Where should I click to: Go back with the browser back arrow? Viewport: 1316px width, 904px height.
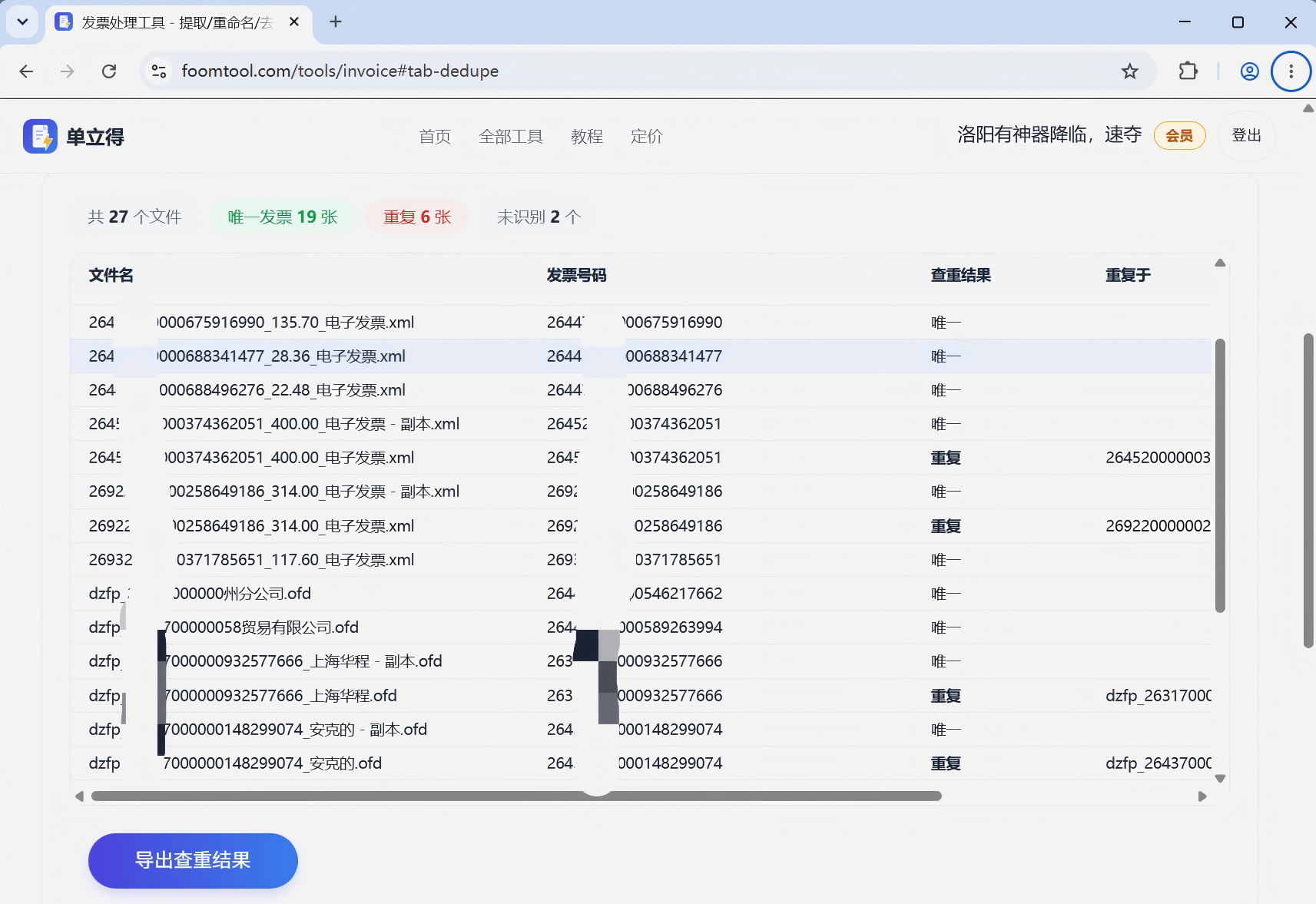tap(26, 71)
